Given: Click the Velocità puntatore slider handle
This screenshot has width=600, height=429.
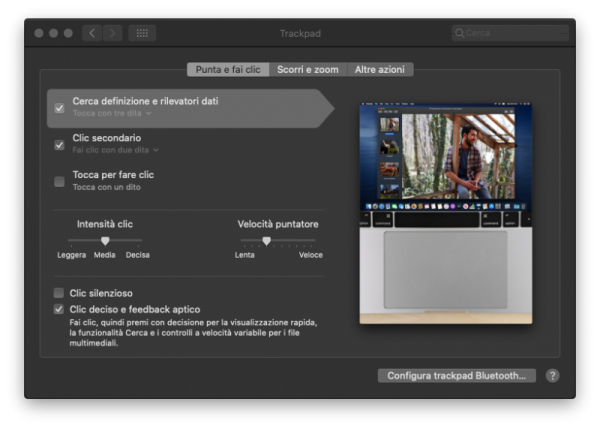Looking at the screenshot, I should 267,241.
